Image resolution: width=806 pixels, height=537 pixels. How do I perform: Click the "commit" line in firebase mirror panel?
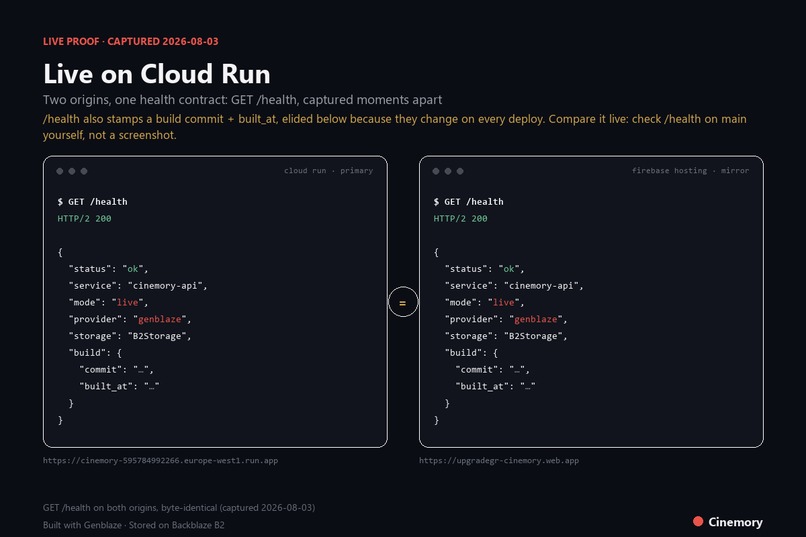pos(492,369)
